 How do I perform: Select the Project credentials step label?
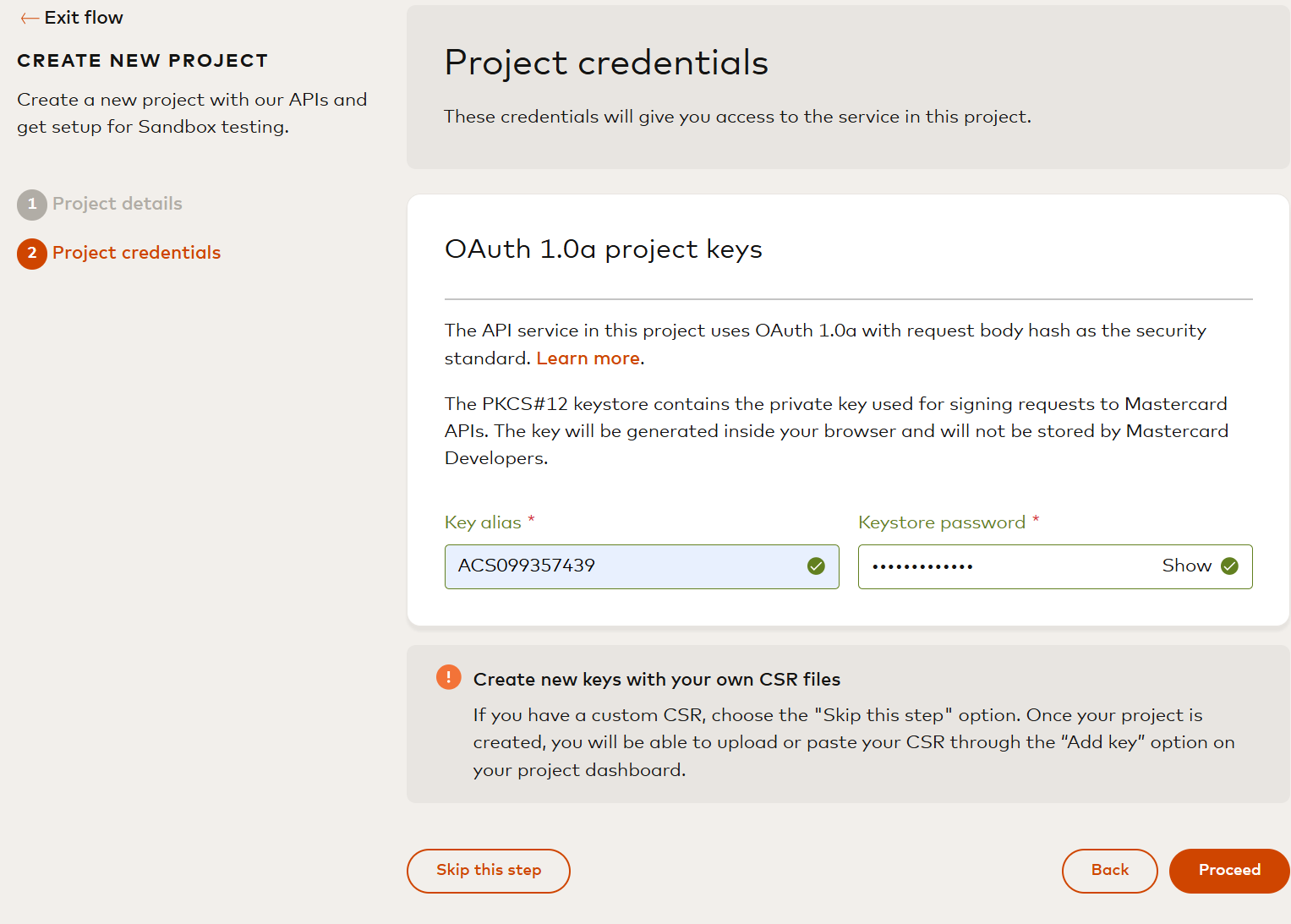point(136,253)
